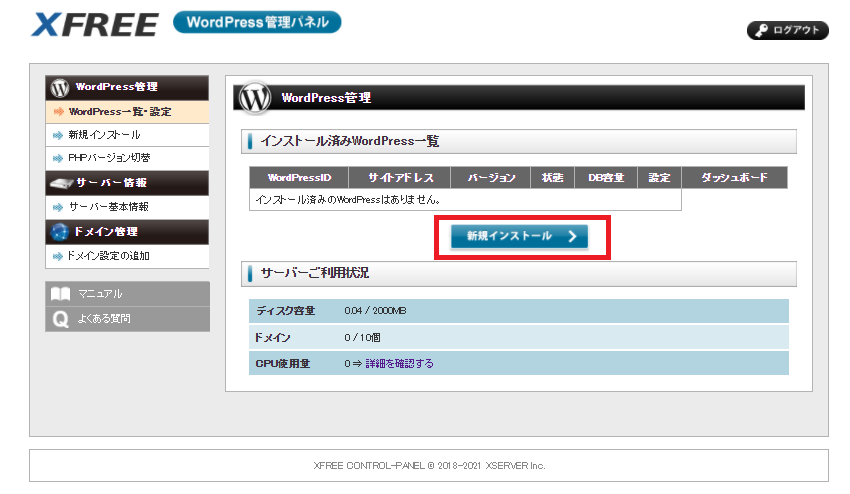Click the 0.04 / 2000MB disk value
Viewport: 850px width, 494px height.
click(375, 311)
